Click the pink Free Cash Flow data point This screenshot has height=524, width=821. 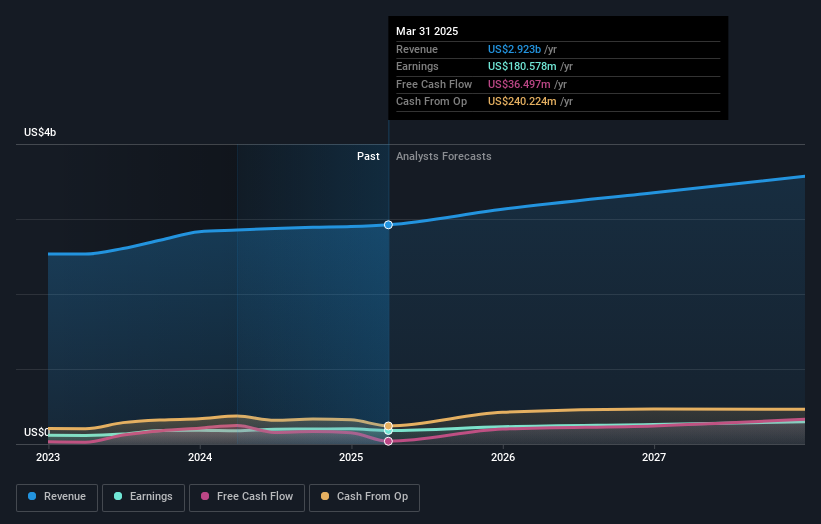point(388,441)
